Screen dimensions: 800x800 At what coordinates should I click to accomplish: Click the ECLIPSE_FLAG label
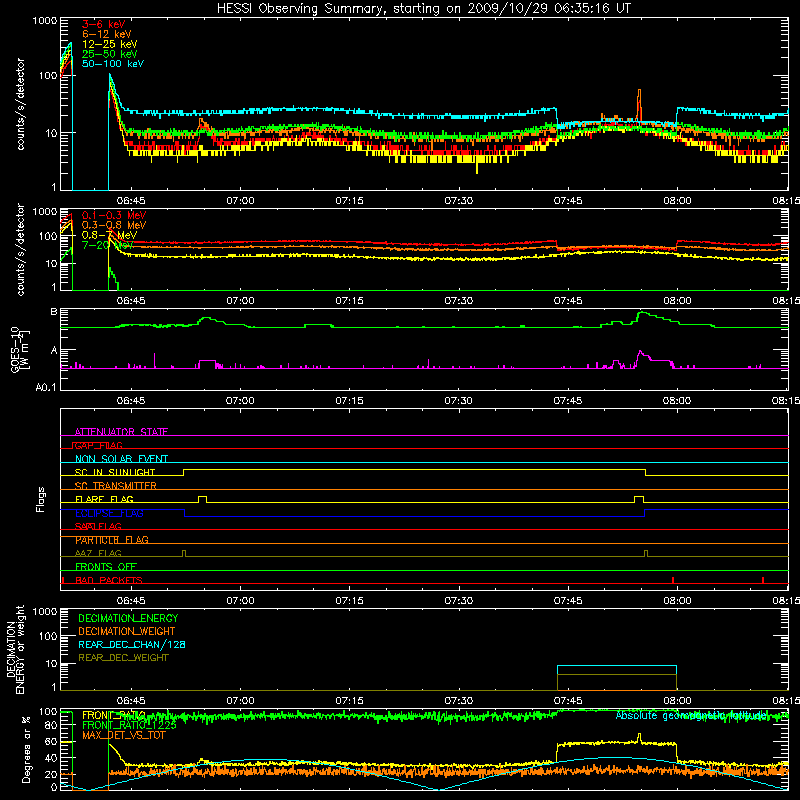pyautogui.click(x=109, y=513)
